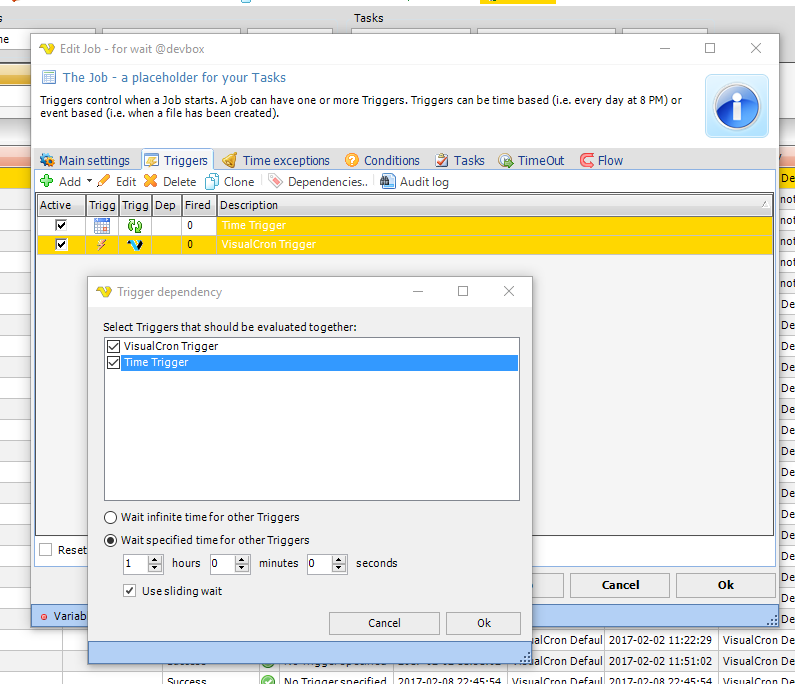Click Ok in Trigger dependency dialog
The image size is (795, 684).
coord(483,623)
